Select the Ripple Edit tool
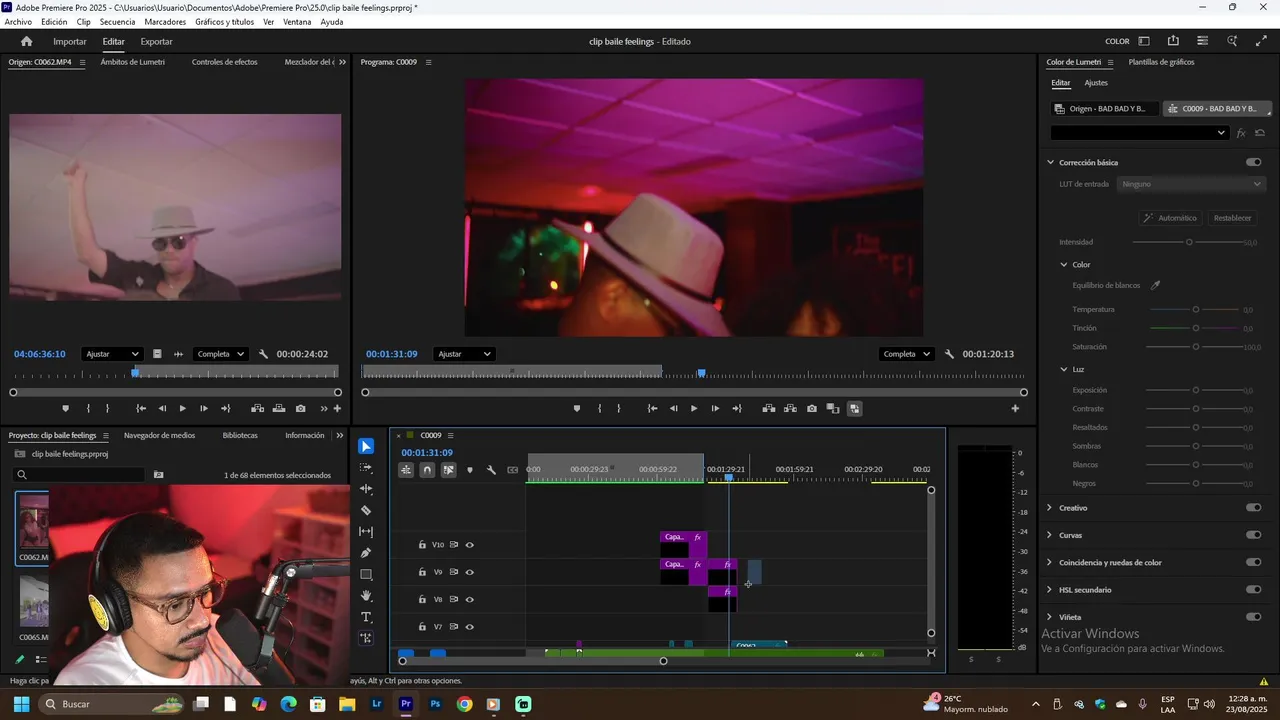The height and width of the screenshot is (720, 1280). (366, 489)
